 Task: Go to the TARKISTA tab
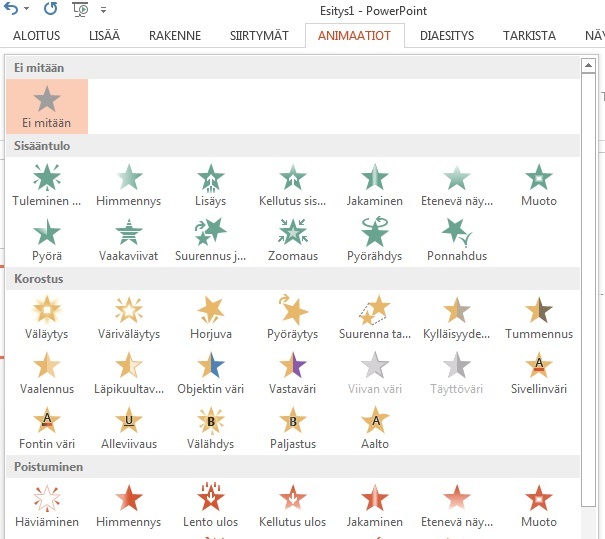pyautogui.click(x=529, y=36)
